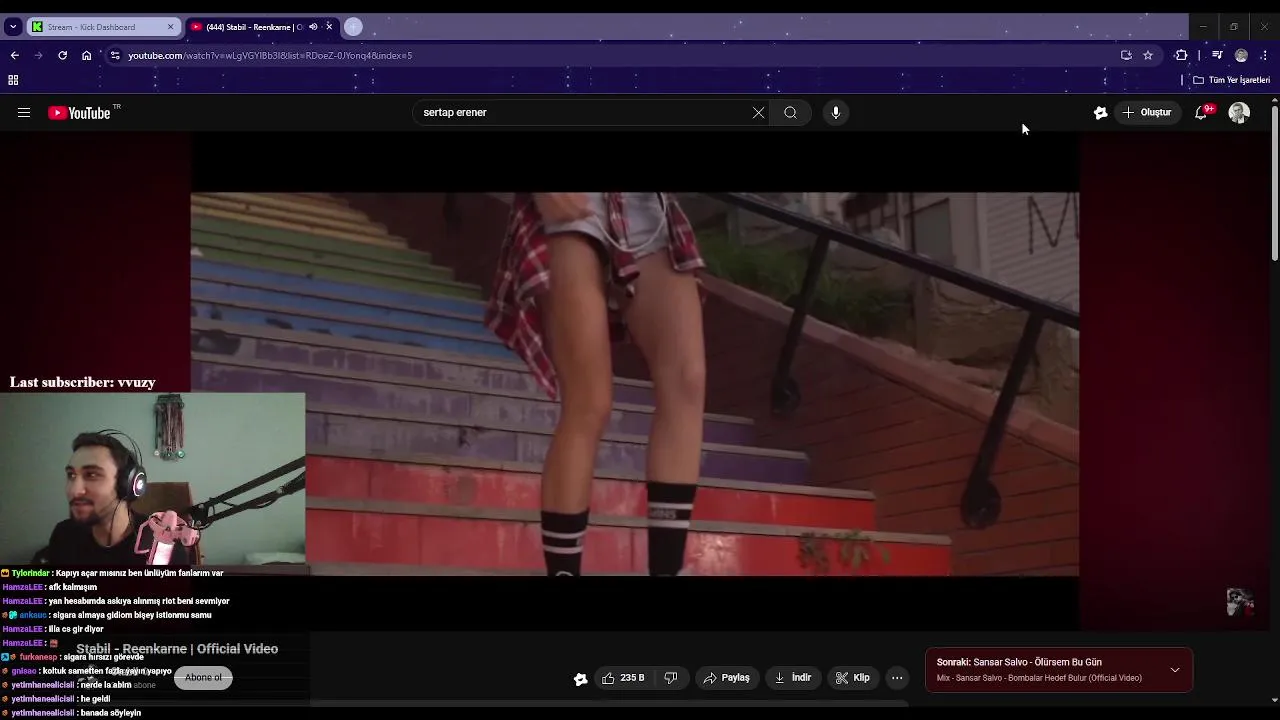Open the Chrome profile avatar
Screen dimensions: 1280x720
point(1241,56)
